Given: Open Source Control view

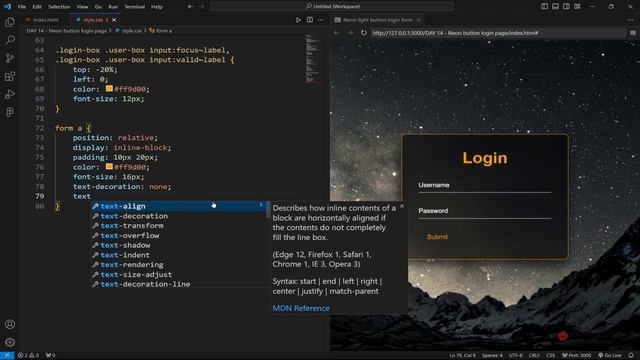Looking at the screenshot, I should pyautogui.click(x=10, y=58).
